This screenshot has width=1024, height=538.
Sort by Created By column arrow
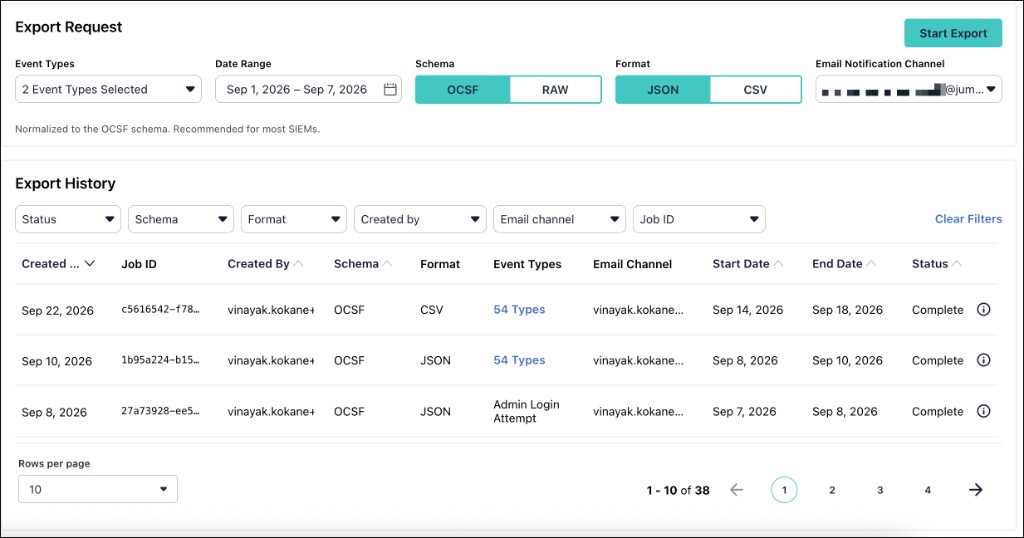(x=298, y=264)
